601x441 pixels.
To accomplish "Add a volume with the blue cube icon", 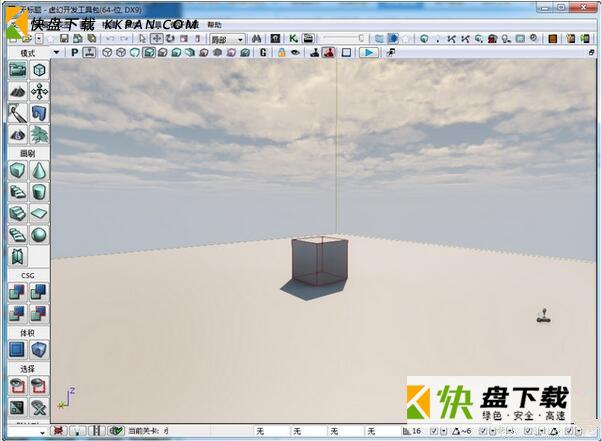I will coord(39,350).
